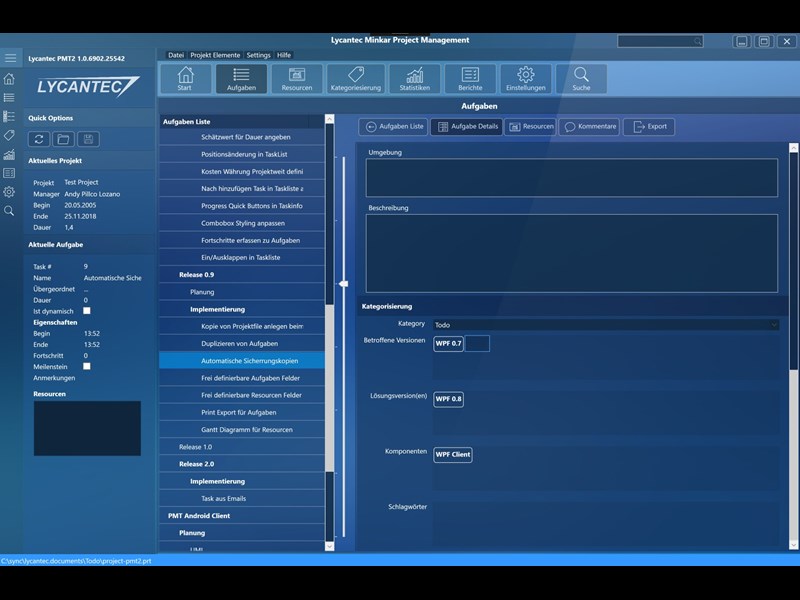Select task Automatische Sicherungskopien
Viewport: 800px width, 600px height.
coord(242,361)
